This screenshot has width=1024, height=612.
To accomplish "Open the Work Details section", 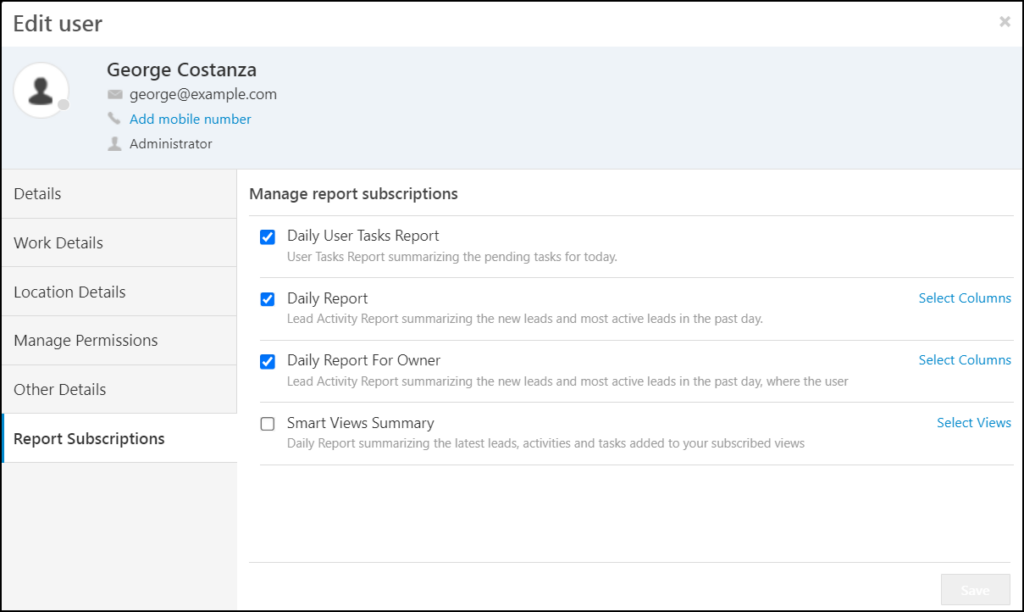I will (58, 242).
